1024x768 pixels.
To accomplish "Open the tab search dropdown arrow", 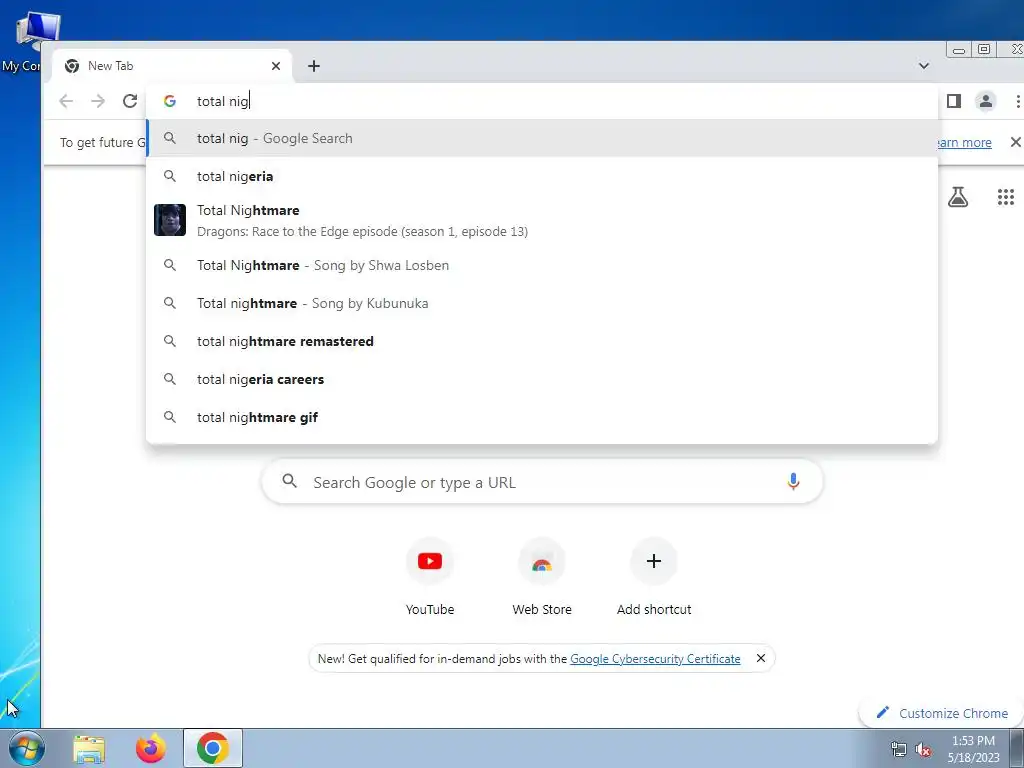I will [923, 66].
